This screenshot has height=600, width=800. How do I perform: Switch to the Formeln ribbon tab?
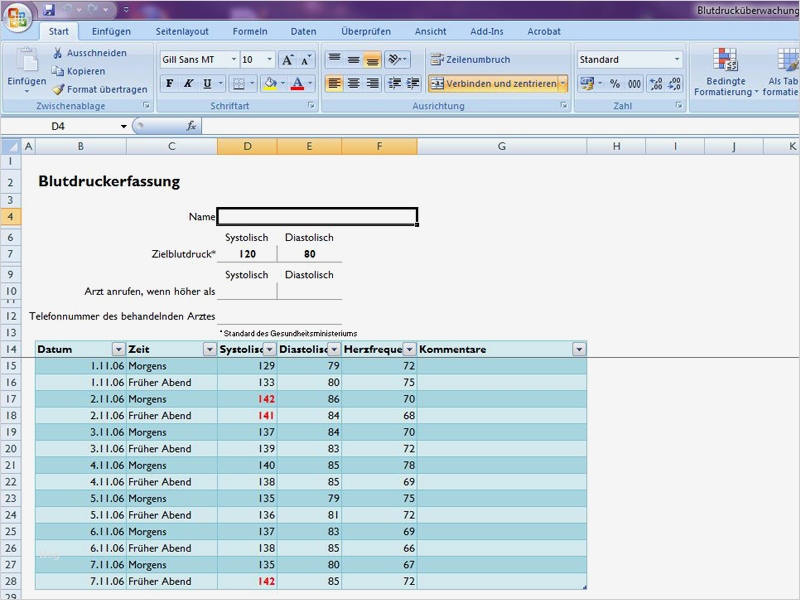(x=252, y=31)
